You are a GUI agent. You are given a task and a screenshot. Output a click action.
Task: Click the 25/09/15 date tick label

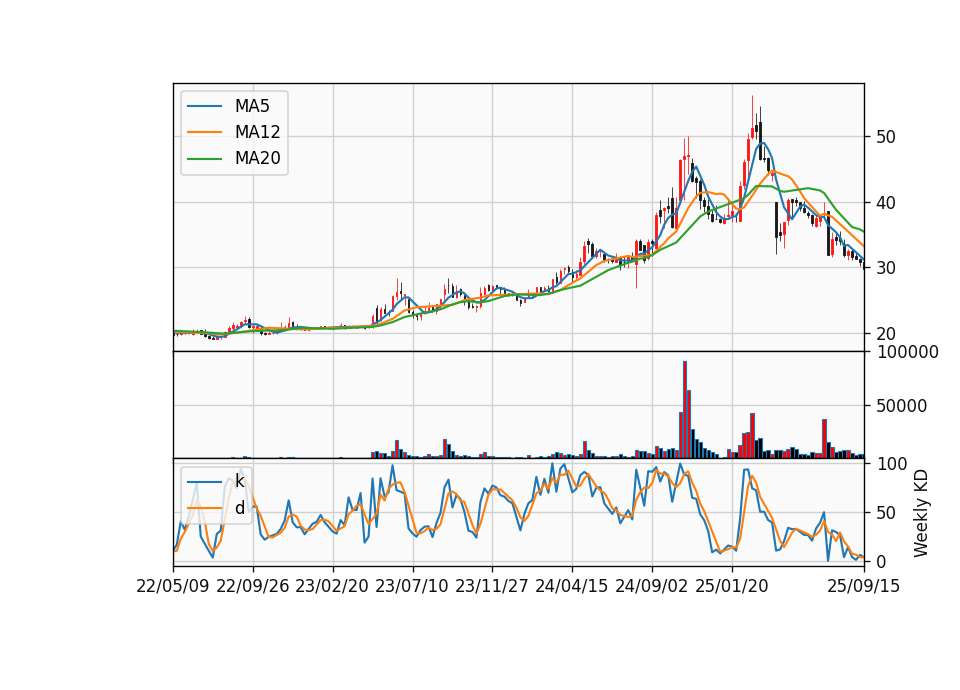[x=864, y=586]
